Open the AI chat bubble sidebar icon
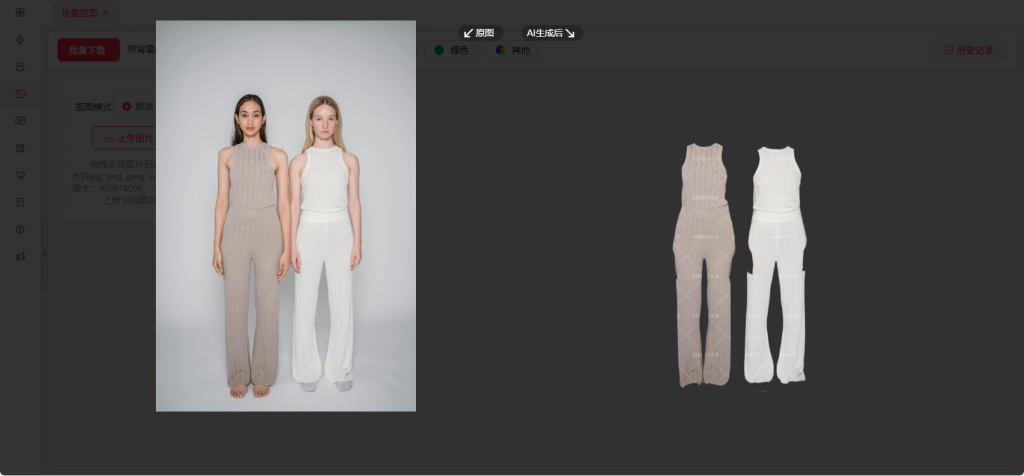Screen dimensions: 1024x476 (20, 121)
